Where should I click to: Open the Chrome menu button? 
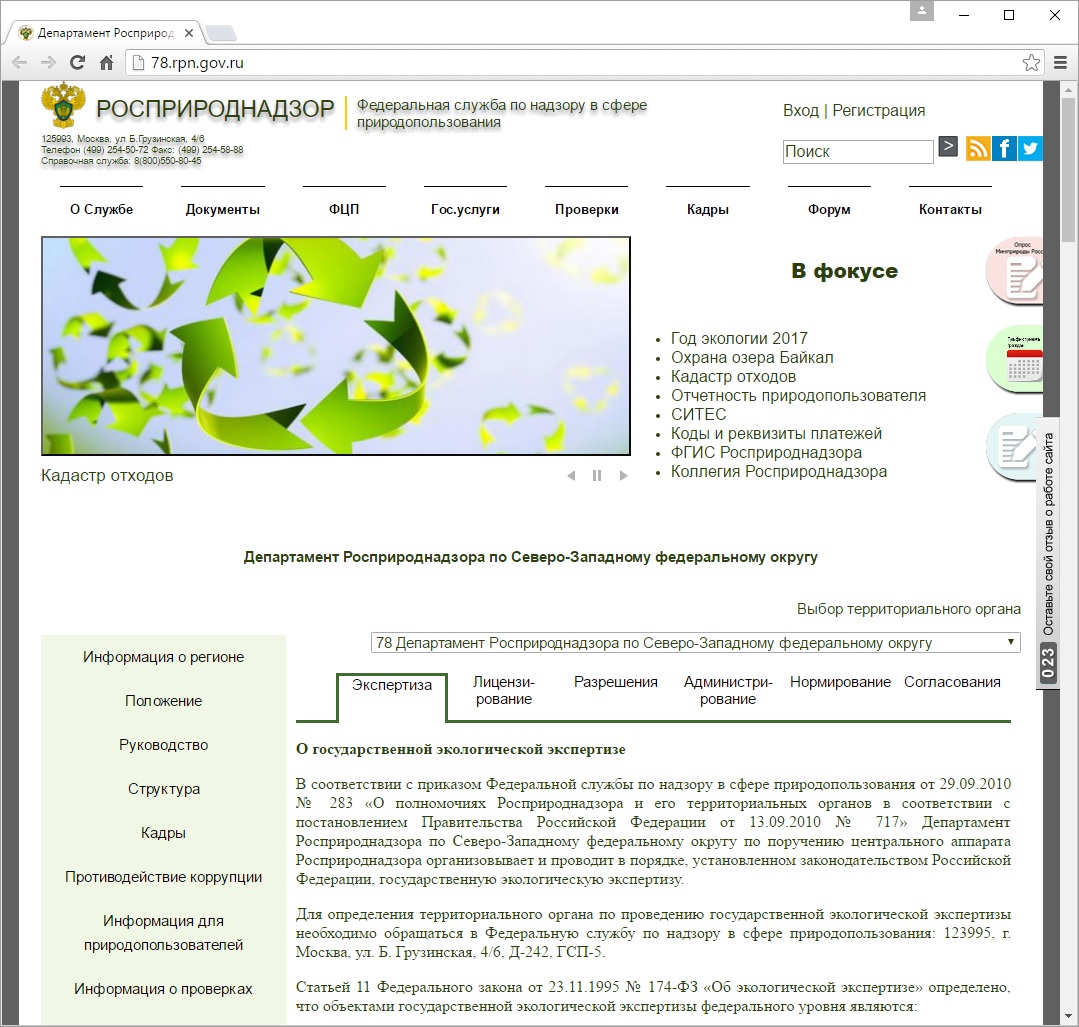tap(1061, 63)
